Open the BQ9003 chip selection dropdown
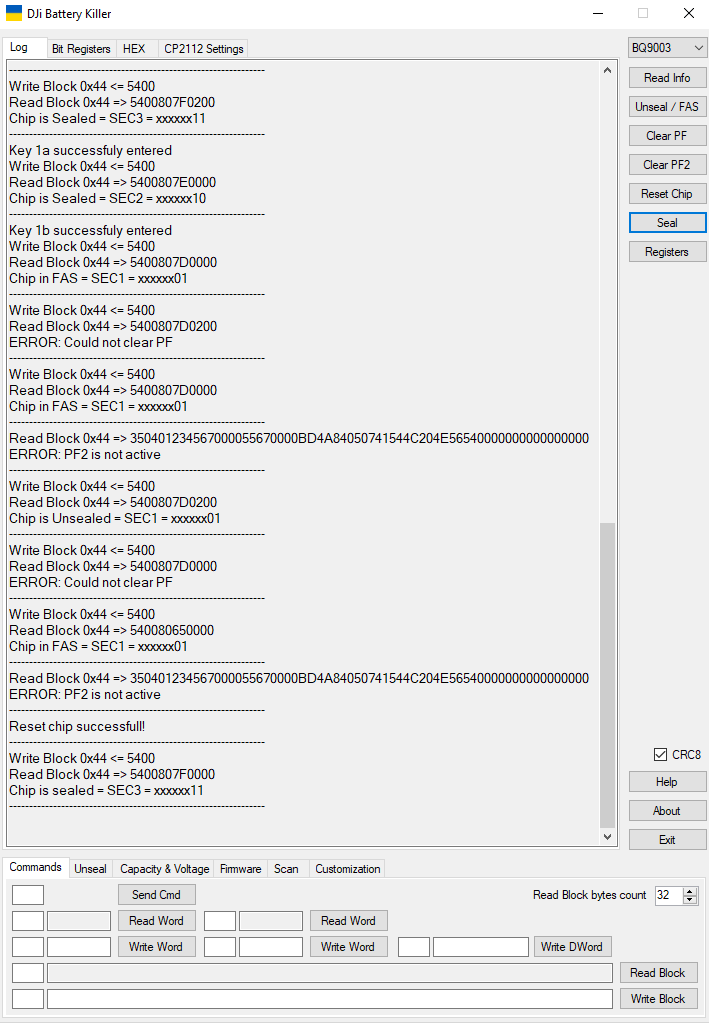Image resolution: width=709 pixels, height=1023 pixels. coord(667,48)
